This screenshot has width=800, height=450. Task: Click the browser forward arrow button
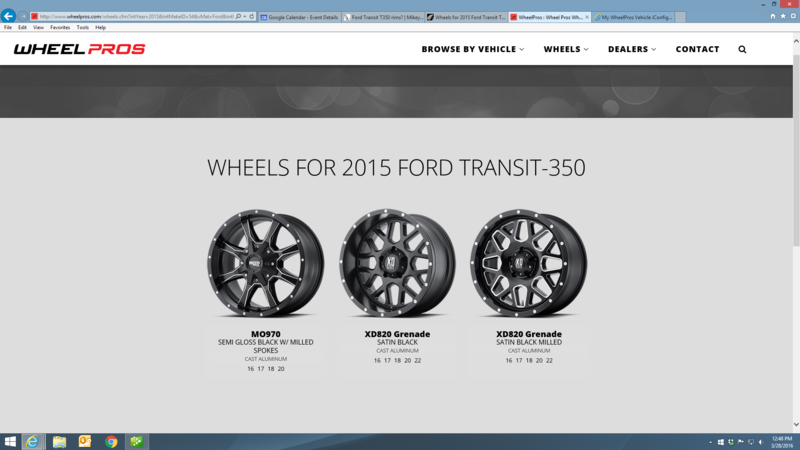[x=22, y=16]
